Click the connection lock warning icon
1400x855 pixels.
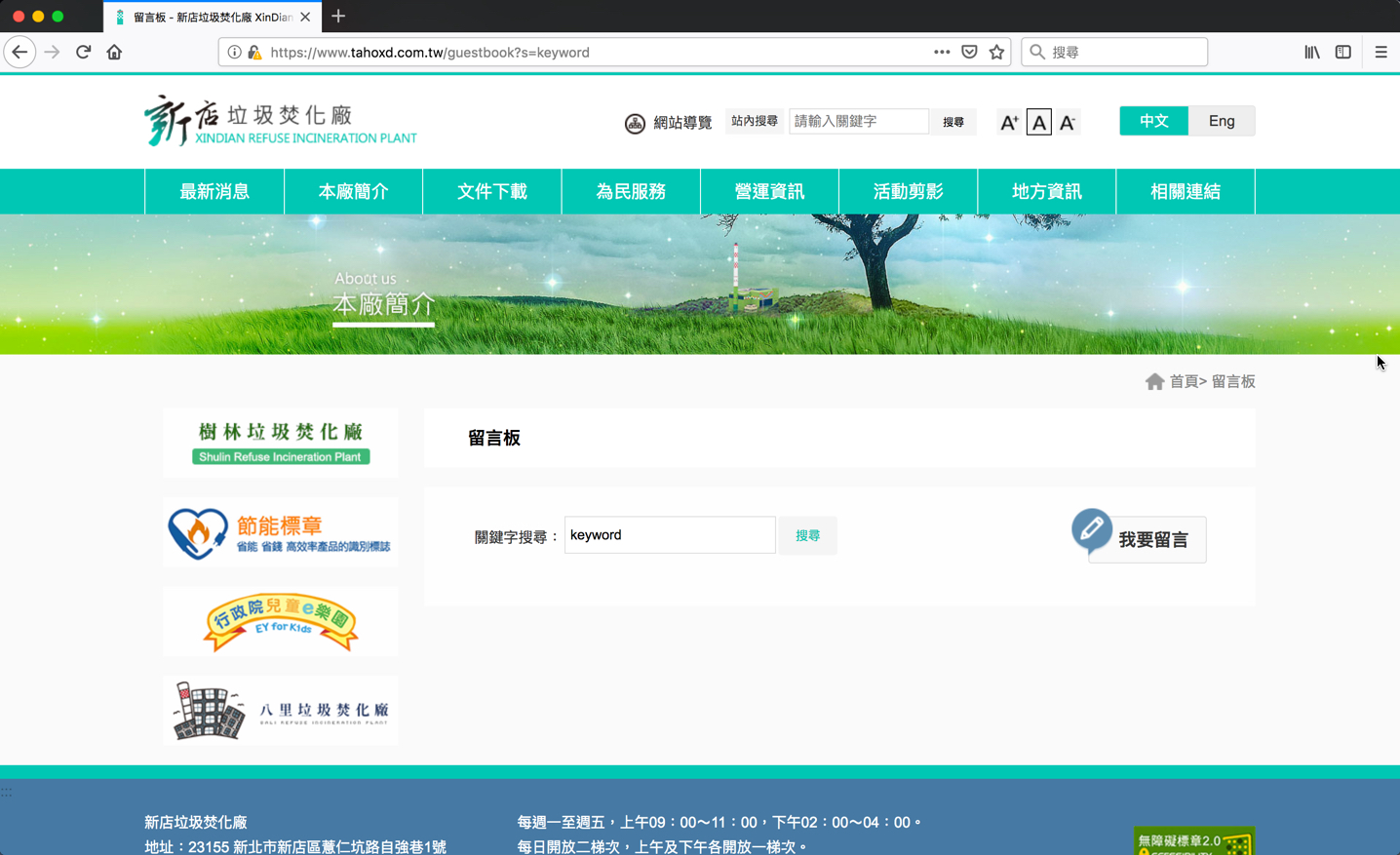255,53
